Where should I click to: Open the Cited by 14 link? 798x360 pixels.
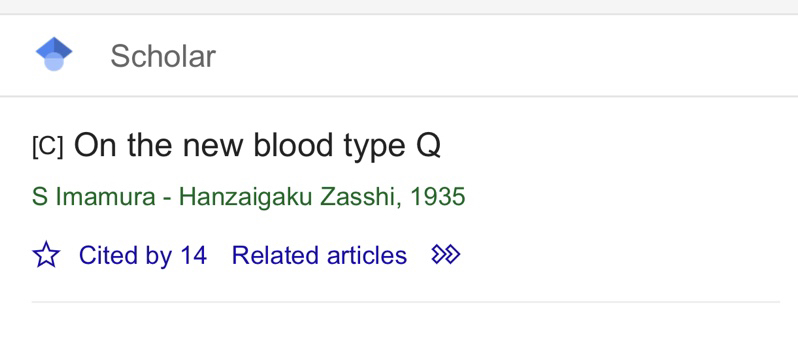pos(142,255)
